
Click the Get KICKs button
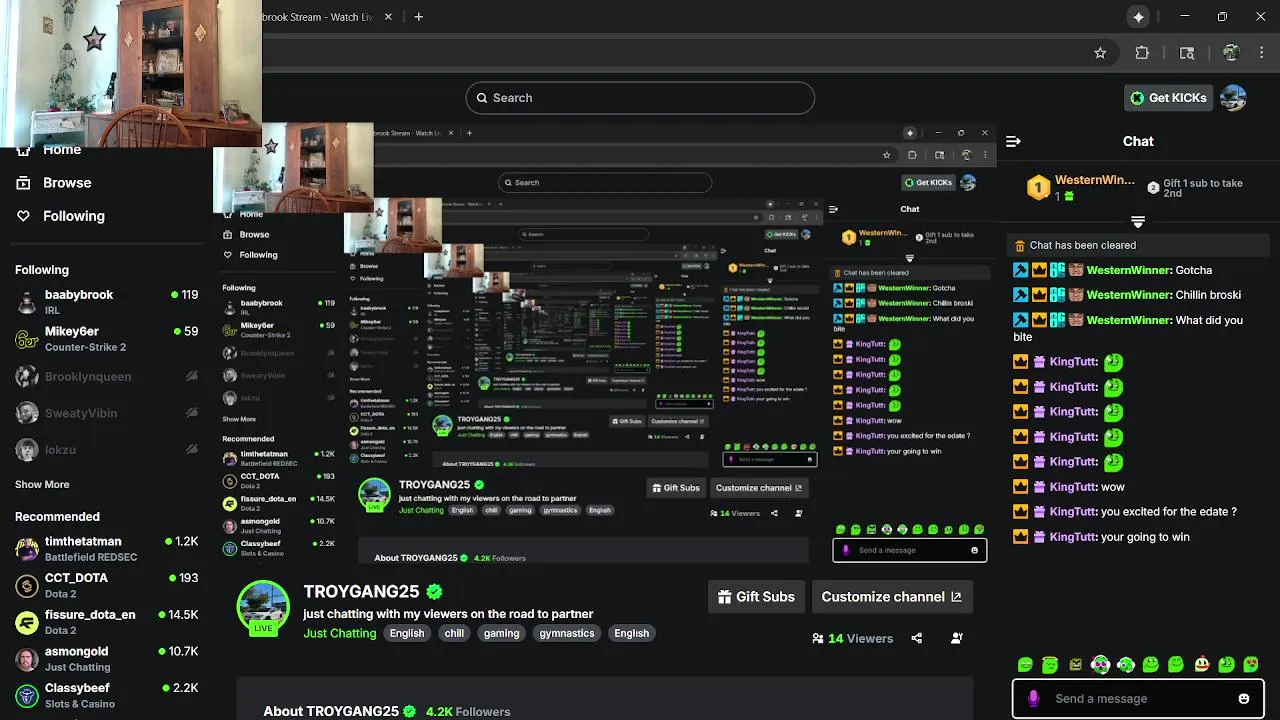1169,97
